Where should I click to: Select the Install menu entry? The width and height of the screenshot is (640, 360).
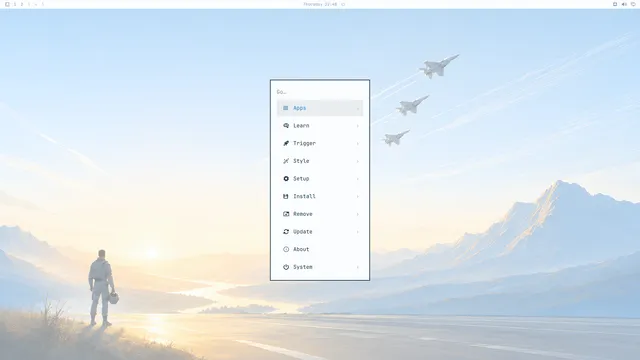[320, 196]
